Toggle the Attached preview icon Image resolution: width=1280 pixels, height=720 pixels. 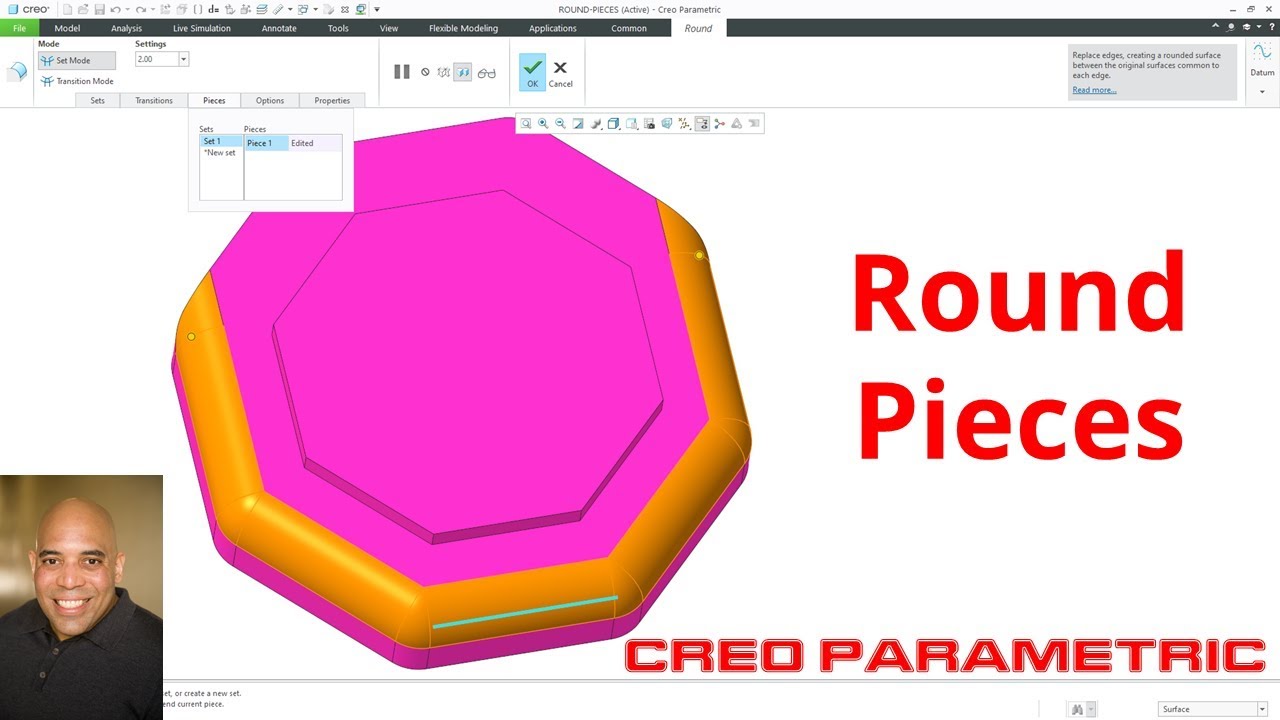click(463, 72)
